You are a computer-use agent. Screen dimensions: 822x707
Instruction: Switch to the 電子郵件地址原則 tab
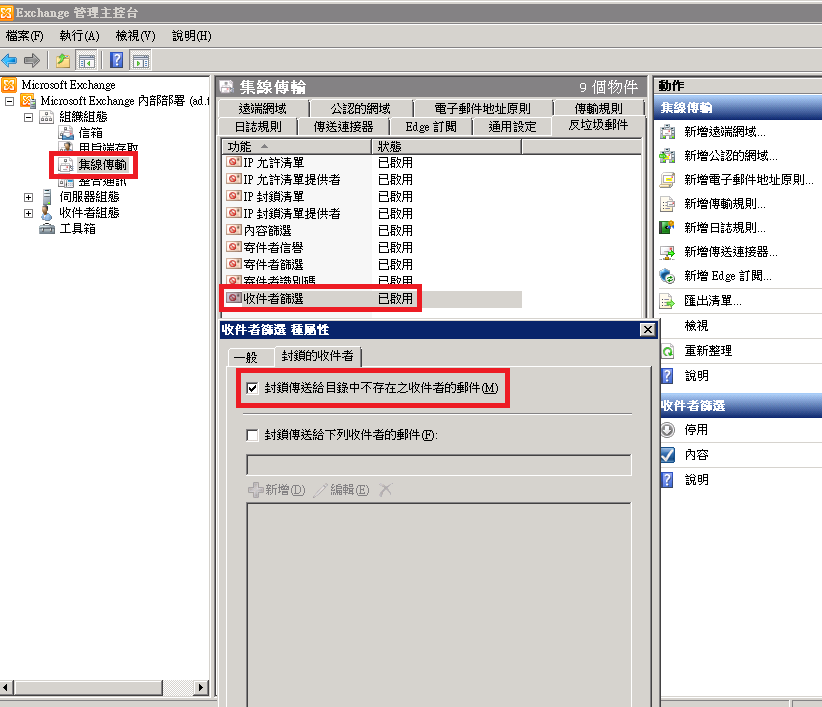482,108
